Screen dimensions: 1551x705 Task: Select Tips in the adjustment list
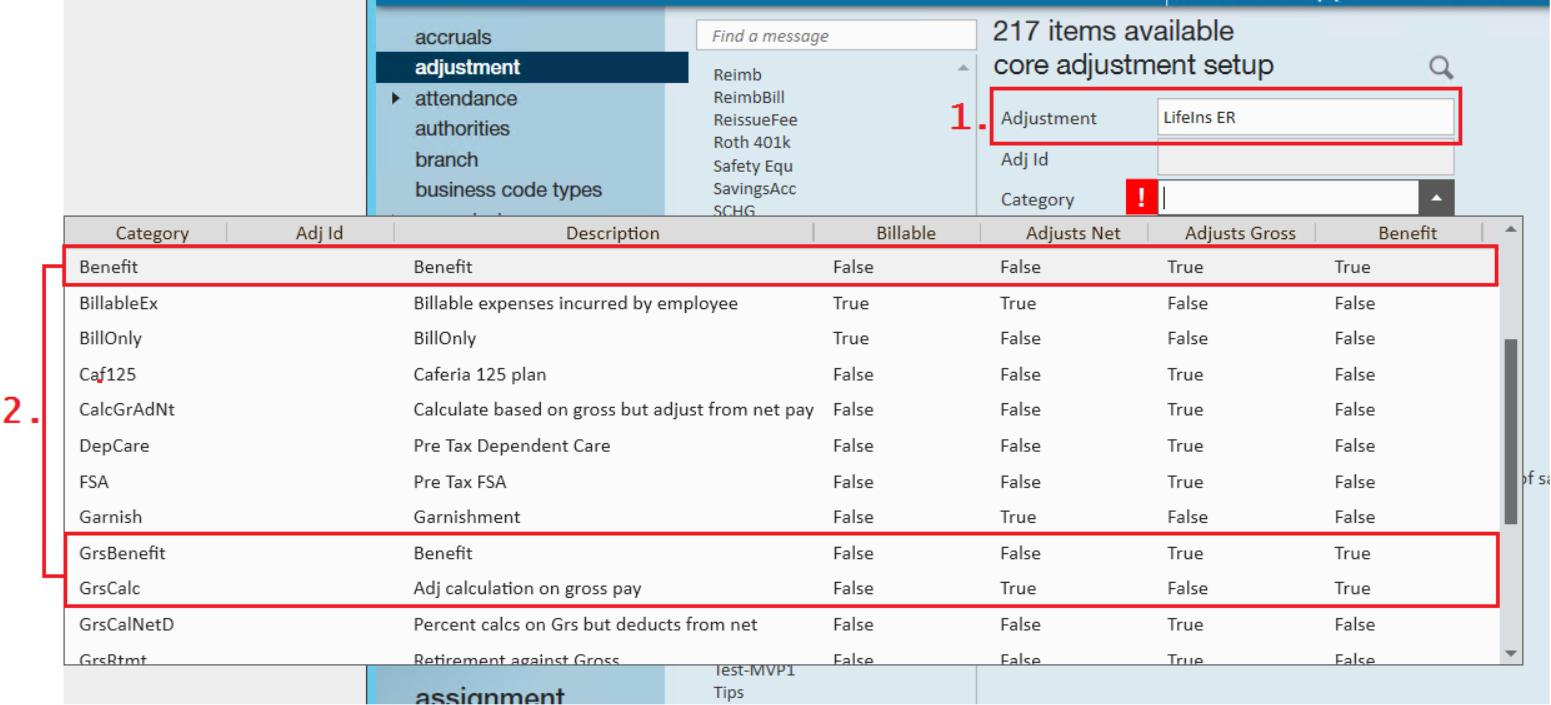(x=728, y=692)
